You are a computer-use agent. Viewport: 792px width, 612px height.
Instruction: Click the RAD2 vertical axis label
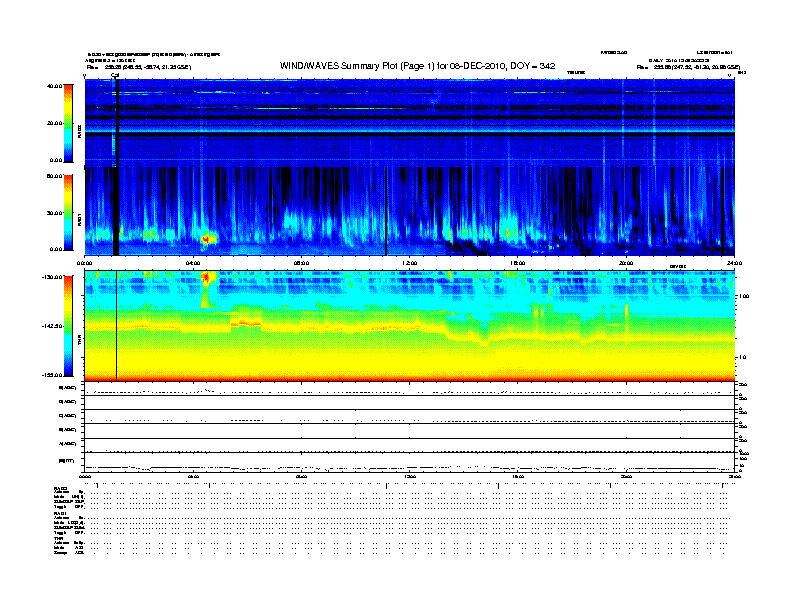pos(80,131)
